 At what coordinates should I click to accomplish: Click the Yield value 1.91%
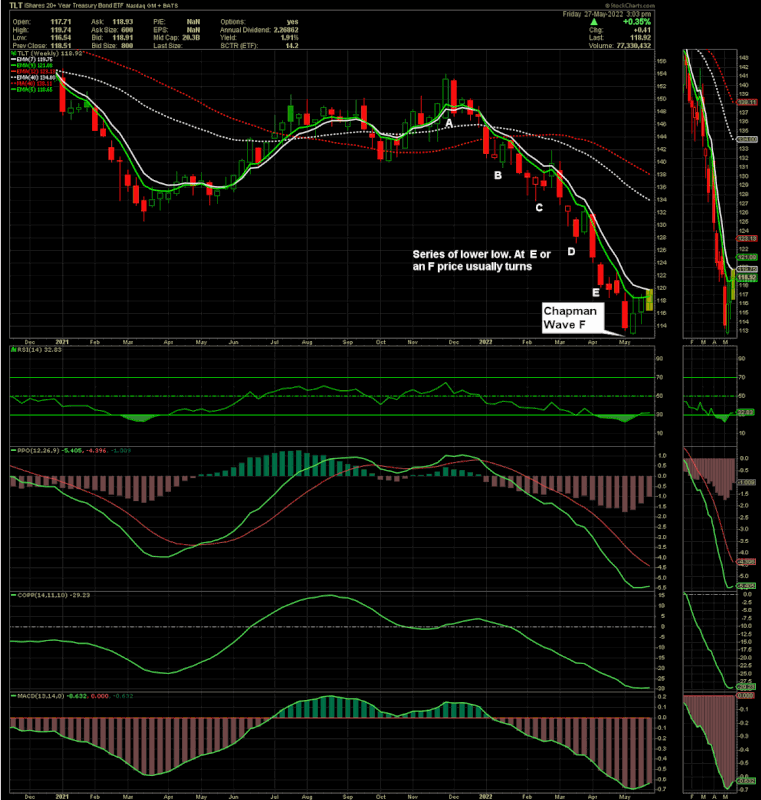289,38
